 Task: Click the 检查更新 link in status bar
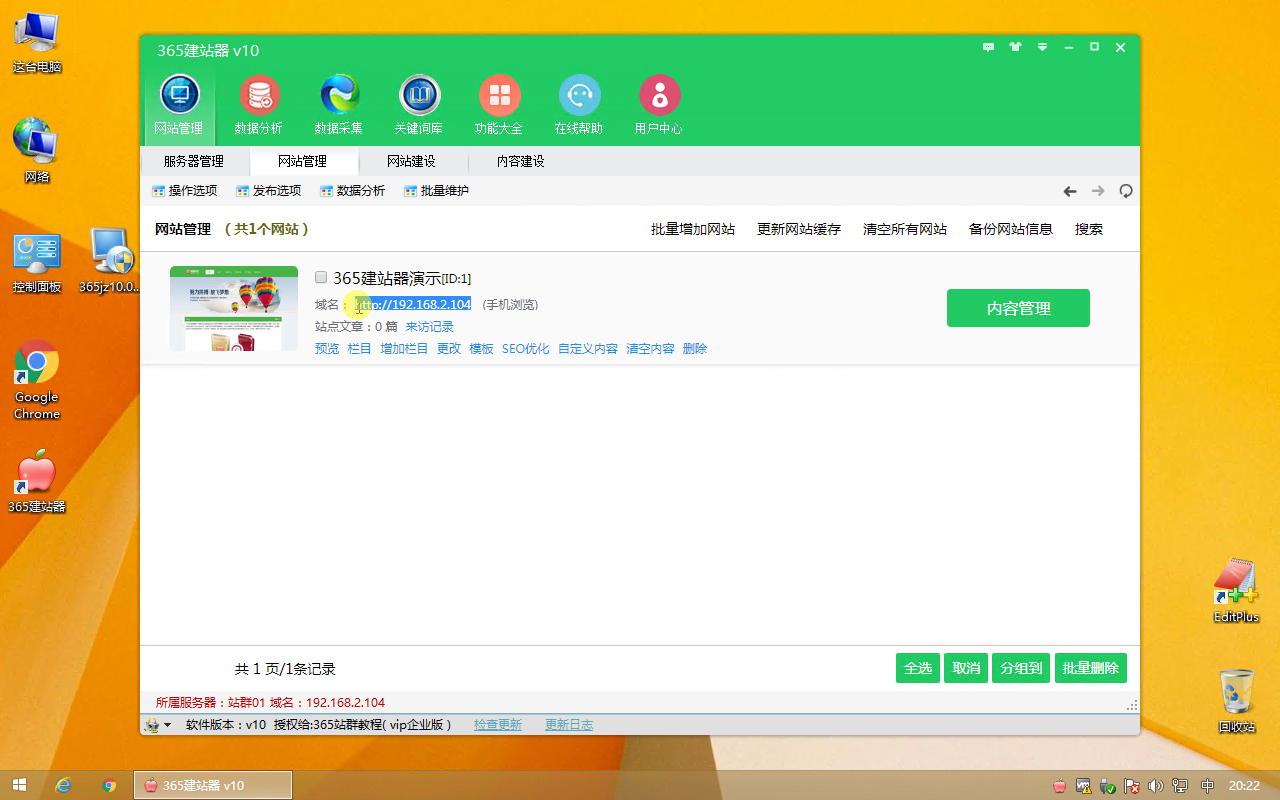coord(498,725)
